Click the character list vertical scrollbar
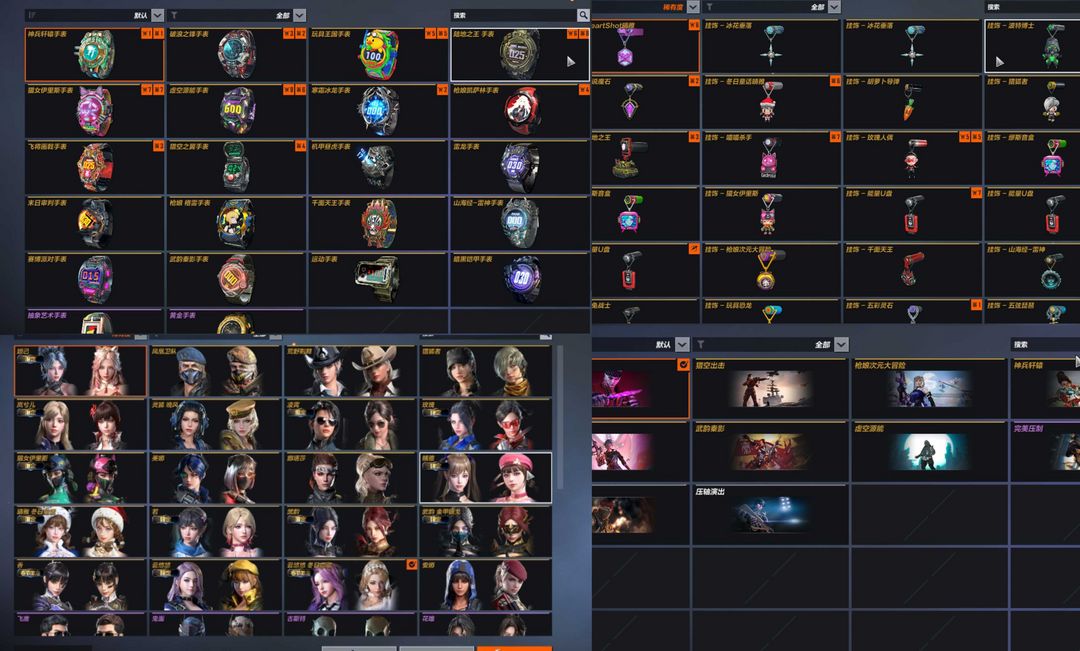 559,417
